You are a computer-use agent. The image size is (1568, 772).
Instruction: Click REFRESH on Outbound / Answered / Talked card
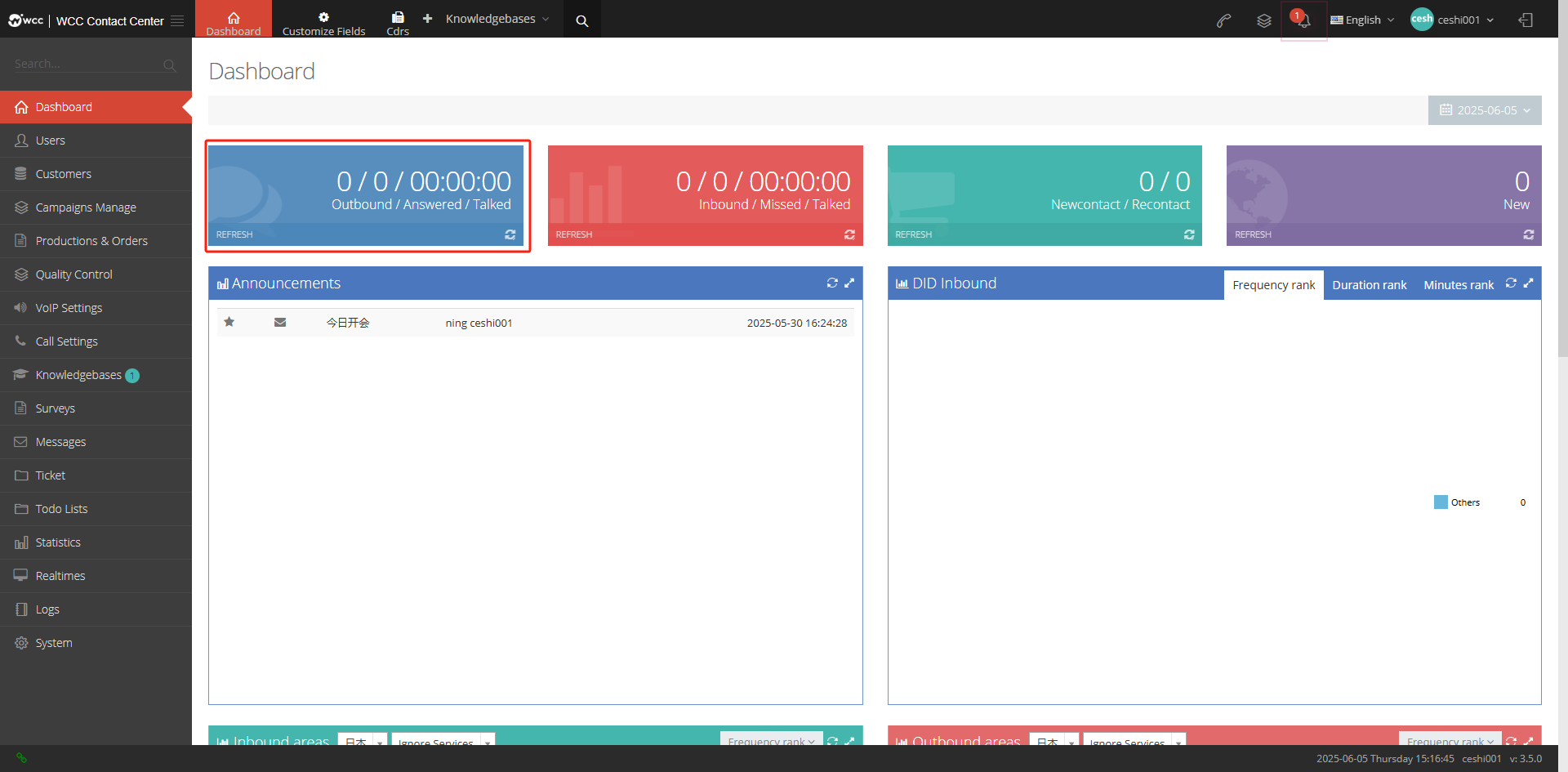pyautogui.click(x=234, y=234)
